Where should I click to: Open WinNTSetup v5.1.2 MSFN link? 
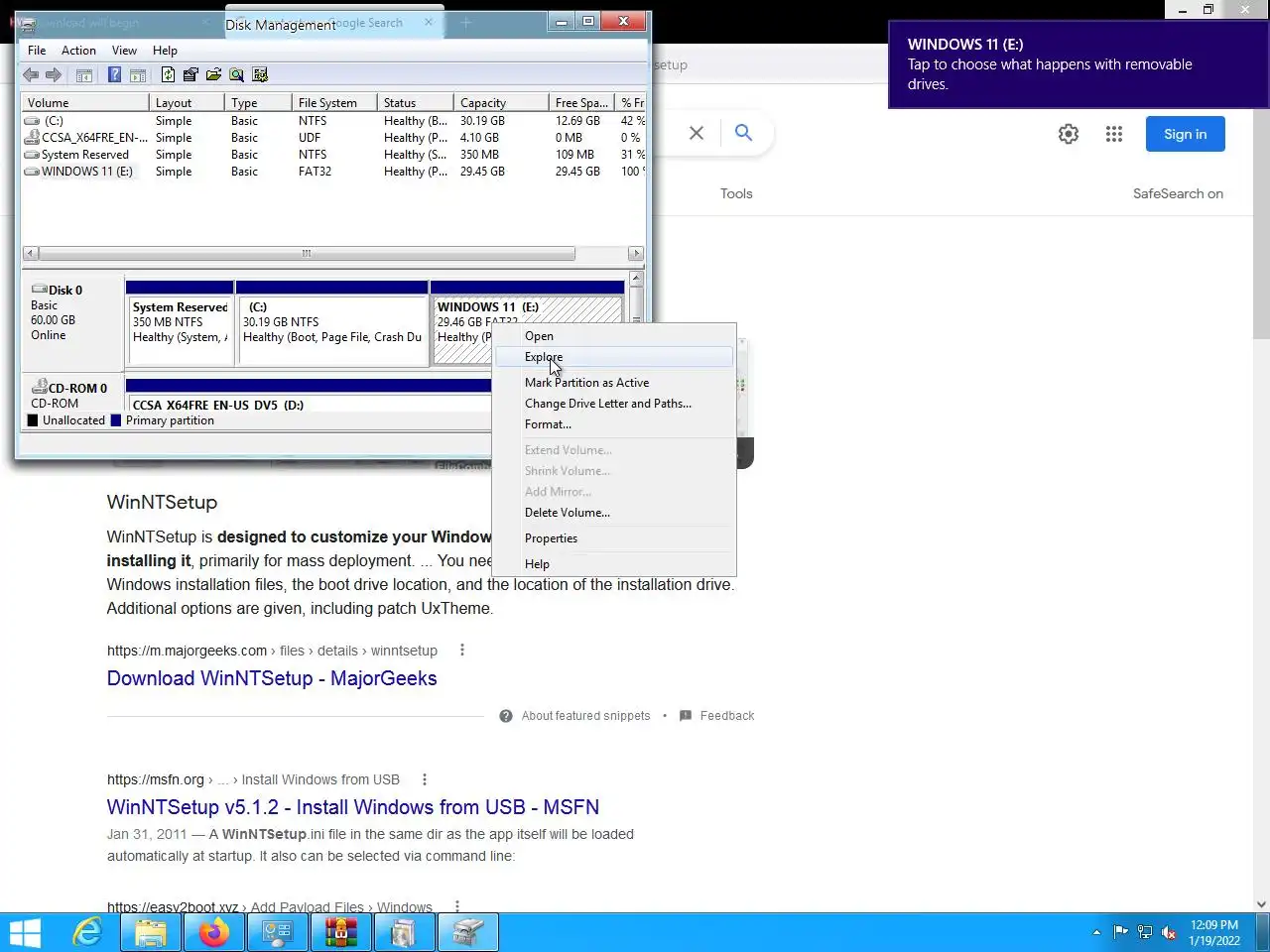click(353, 807)
